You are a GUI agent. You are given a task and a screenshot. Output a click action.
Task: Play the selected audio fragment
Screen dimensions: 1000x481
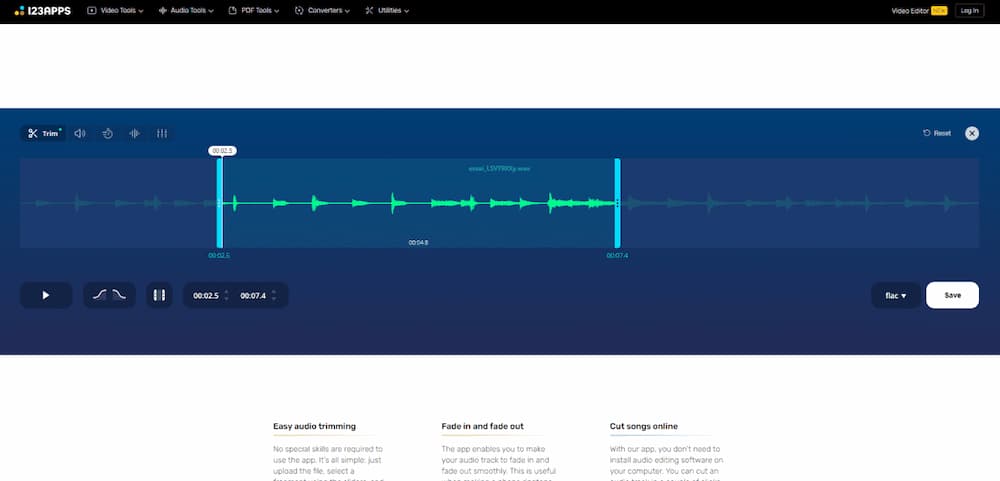click(x=46, y=295)
